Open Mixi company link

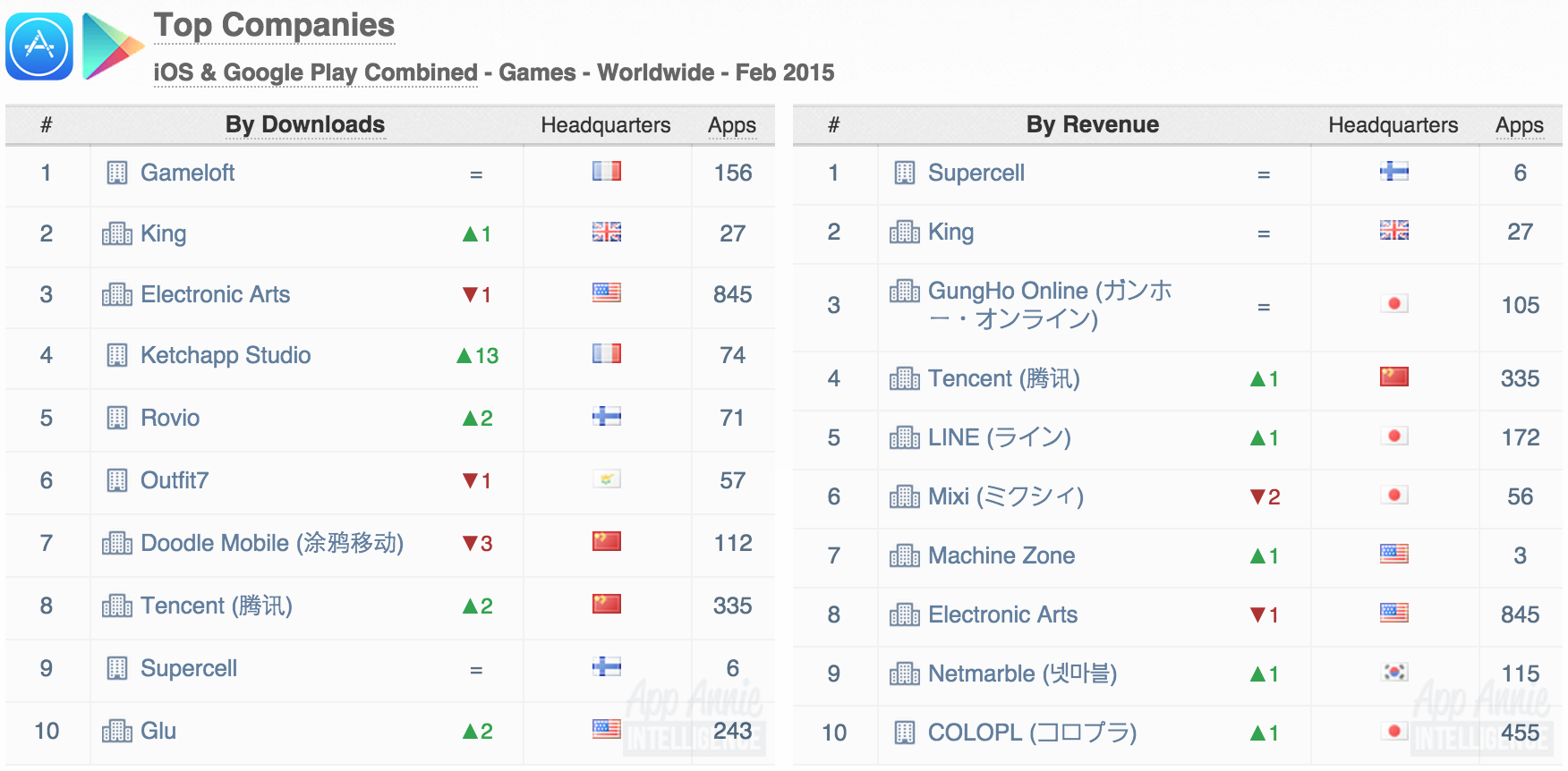click(x=1006, y=496)
